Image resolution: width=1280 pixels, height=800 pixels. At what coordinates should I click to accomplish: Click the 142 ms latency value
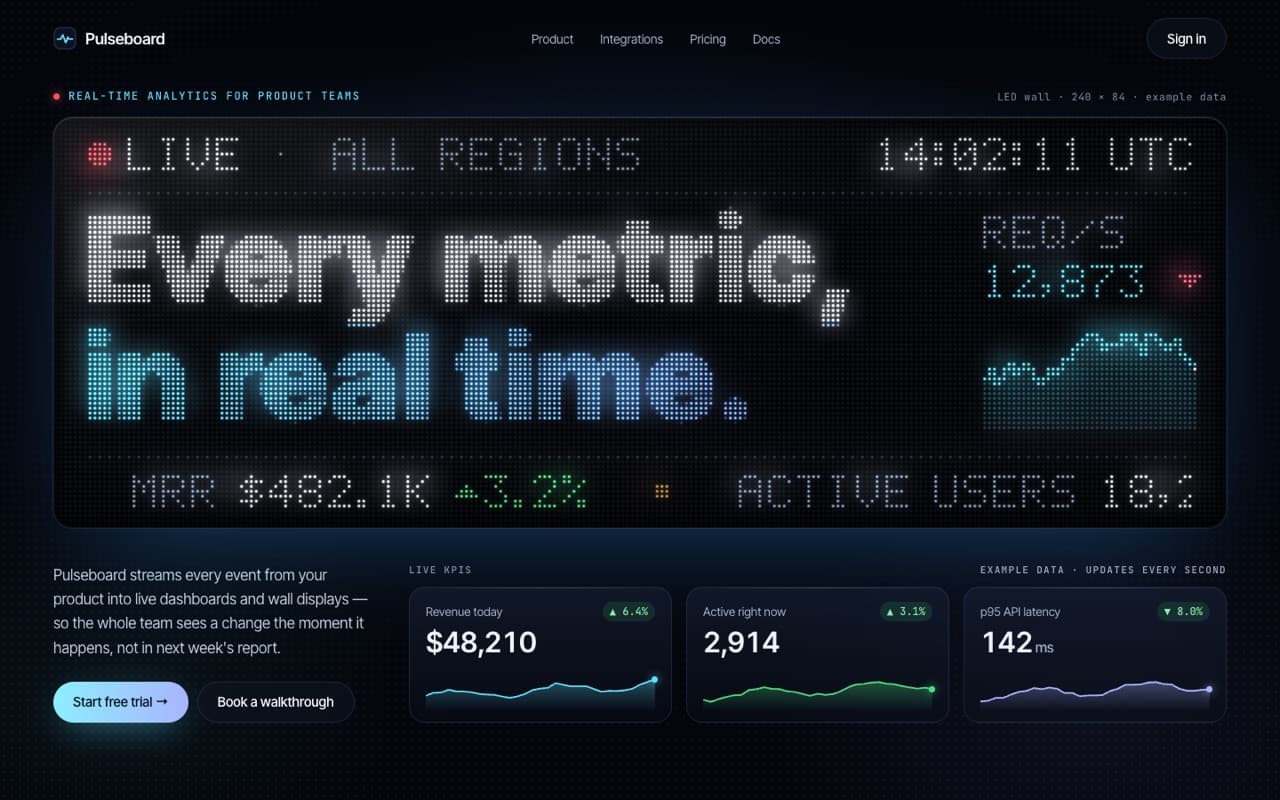[x=1017, y=643]
